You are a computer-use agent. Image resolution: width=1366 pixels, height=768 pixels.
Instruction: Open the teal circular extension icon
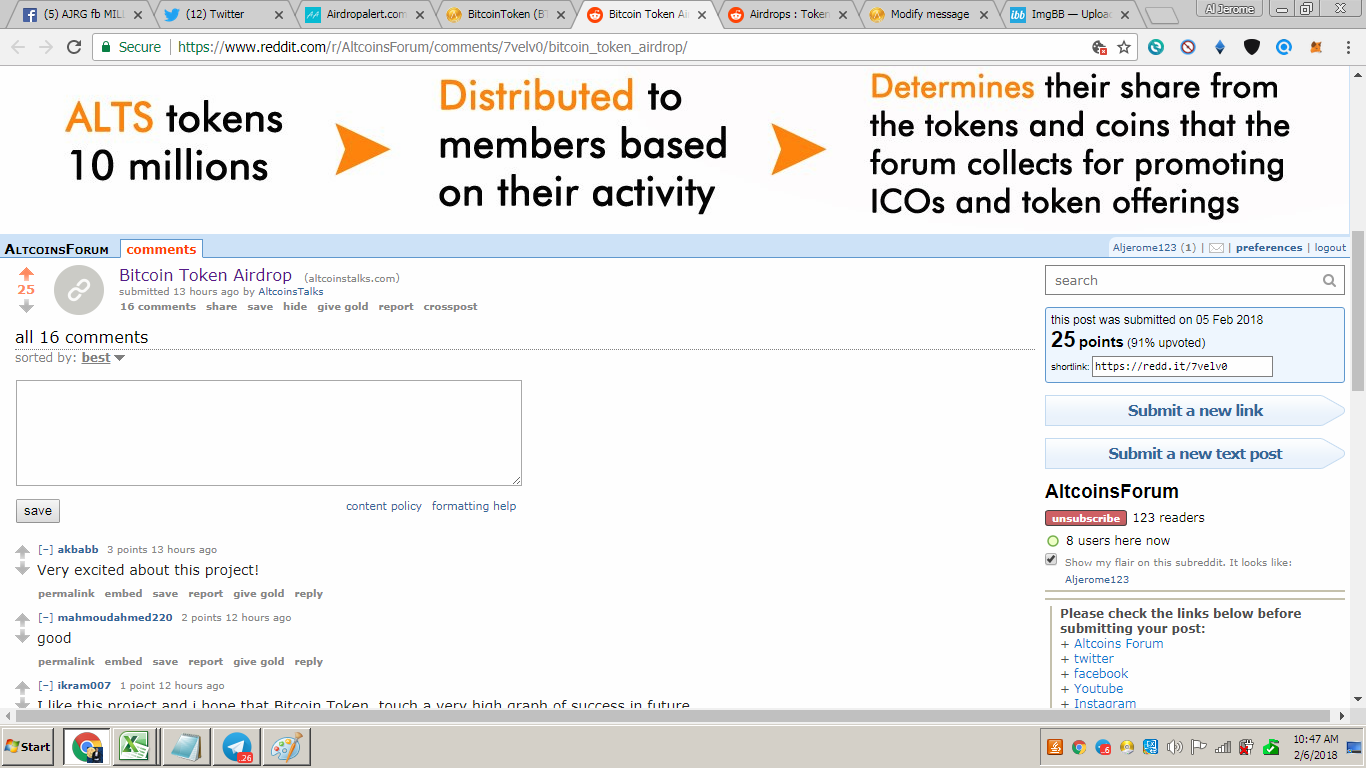pos(1156,47)
